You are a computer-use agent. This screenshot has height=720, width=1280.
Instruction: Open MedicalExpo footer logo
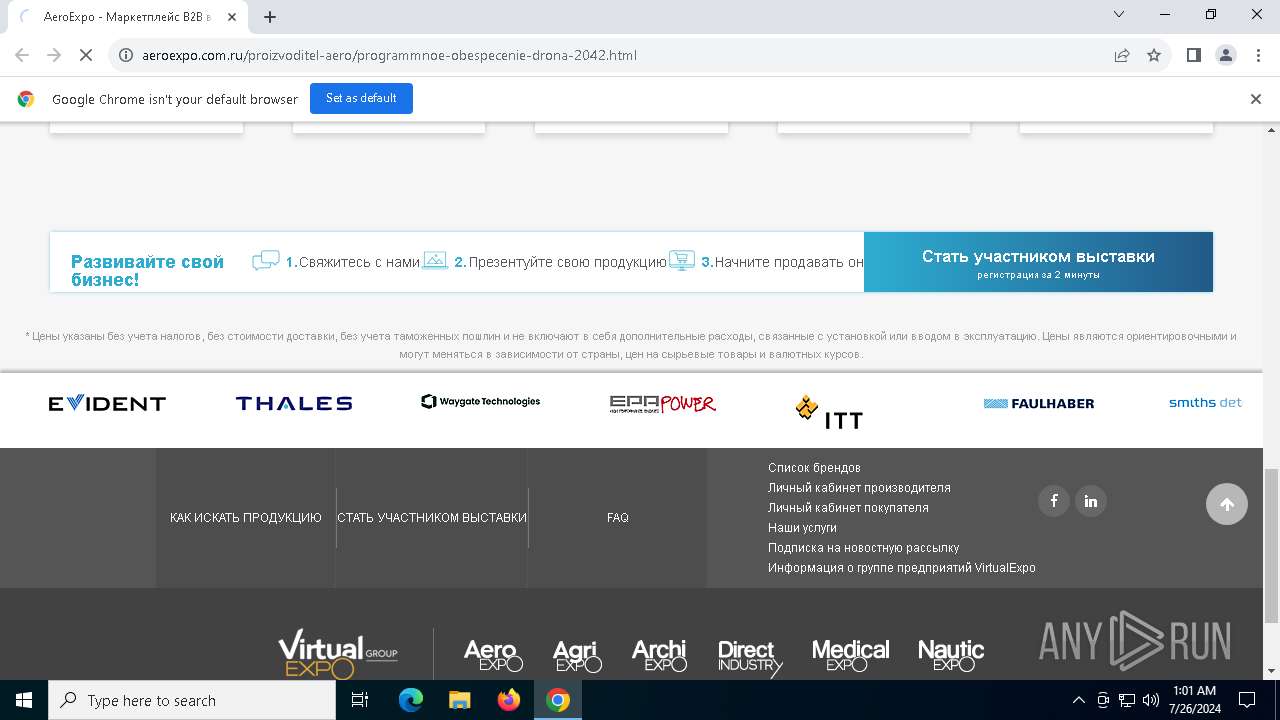click(850, 655)
